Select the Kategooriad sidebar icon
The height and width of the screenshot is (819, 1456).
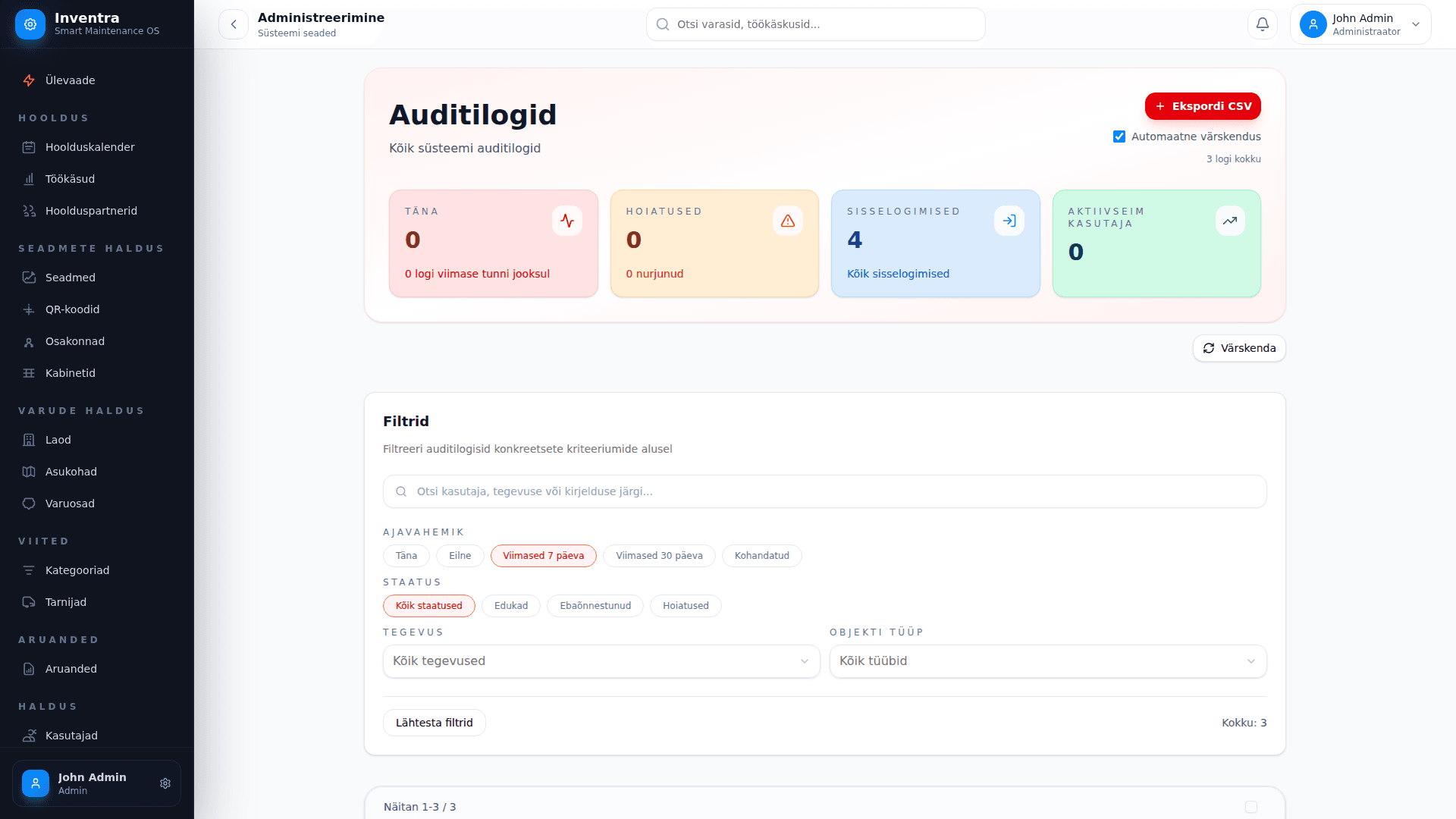point(29,570)
